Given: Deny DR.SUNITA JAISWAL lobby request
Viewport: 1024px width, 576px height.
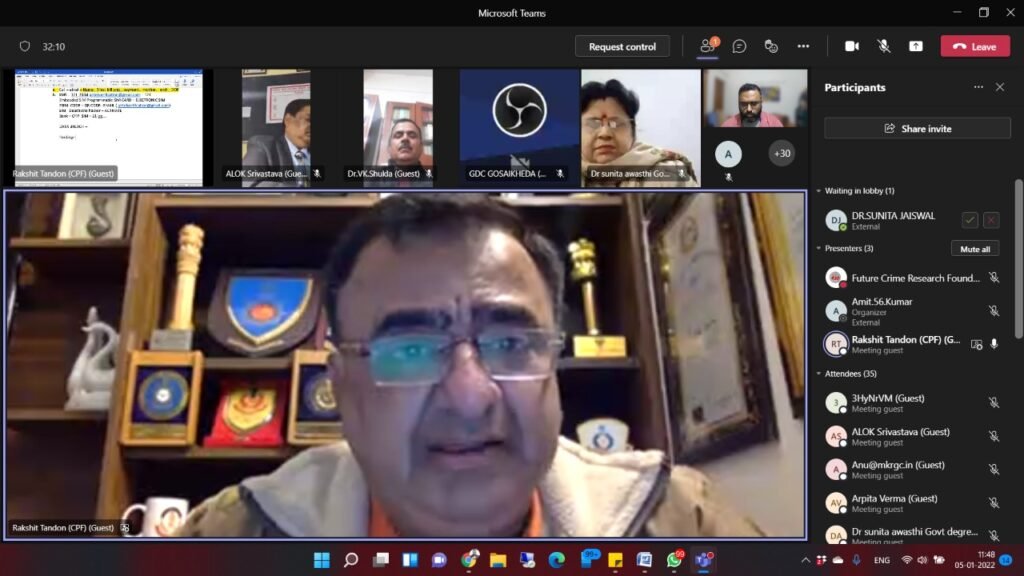Looking at the screenshot, I should click(x=991, y=220).
